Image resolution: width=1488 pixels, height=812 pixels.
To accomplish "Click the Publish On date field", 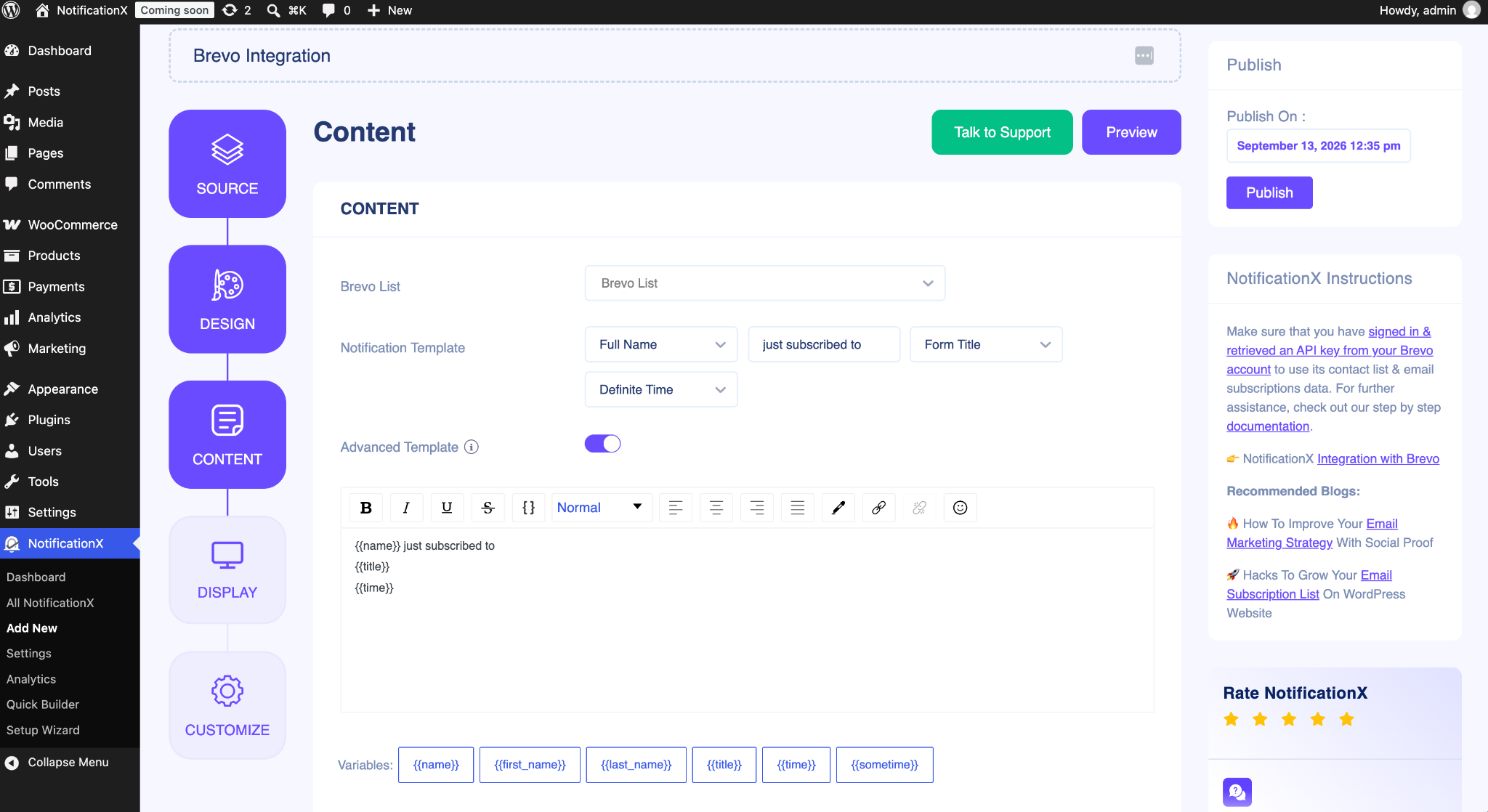I will click(x=1319, y=146).
